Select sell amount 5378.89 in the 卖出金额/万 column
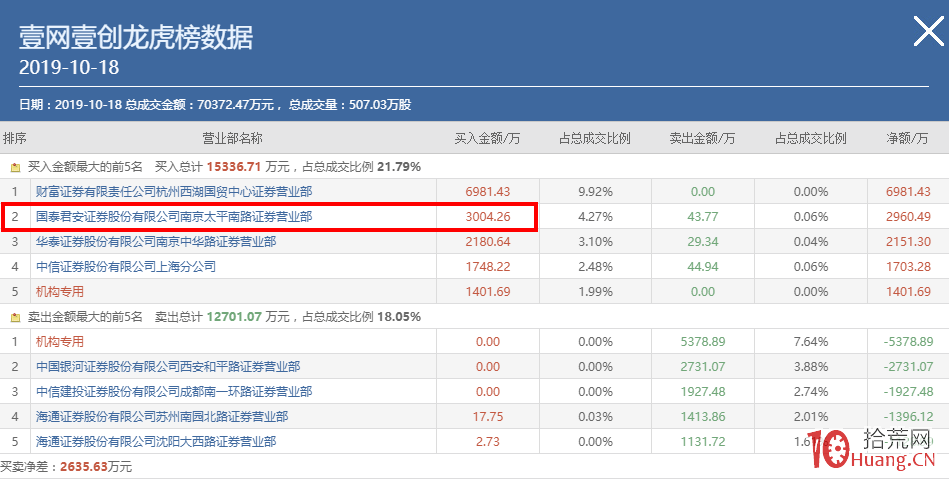Viewport: 949px width, 479px height. coord(703,342)
